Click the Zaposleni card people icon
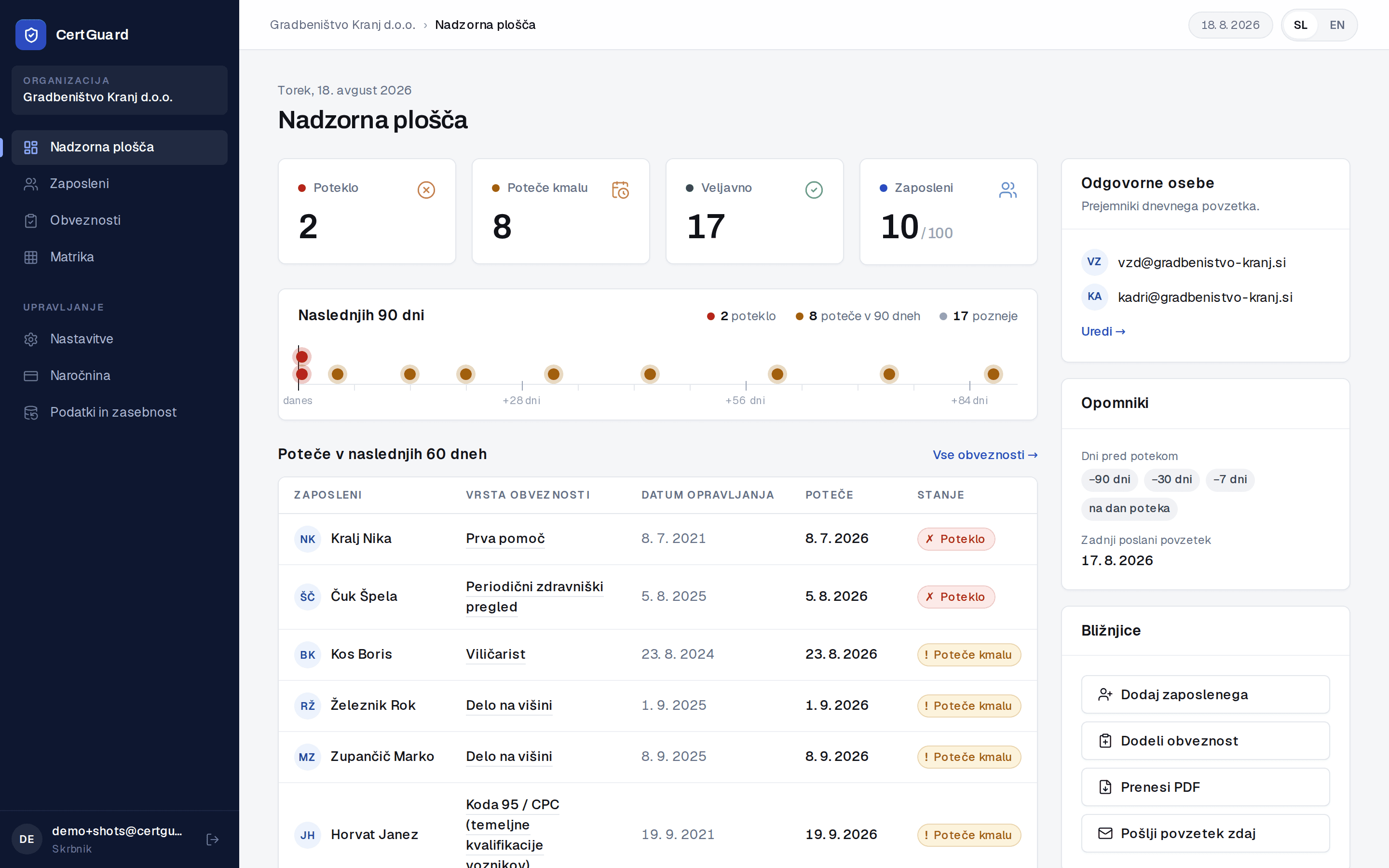Screen dimensions: 1389x868 pyautogui.click(x=1008, y=190)
